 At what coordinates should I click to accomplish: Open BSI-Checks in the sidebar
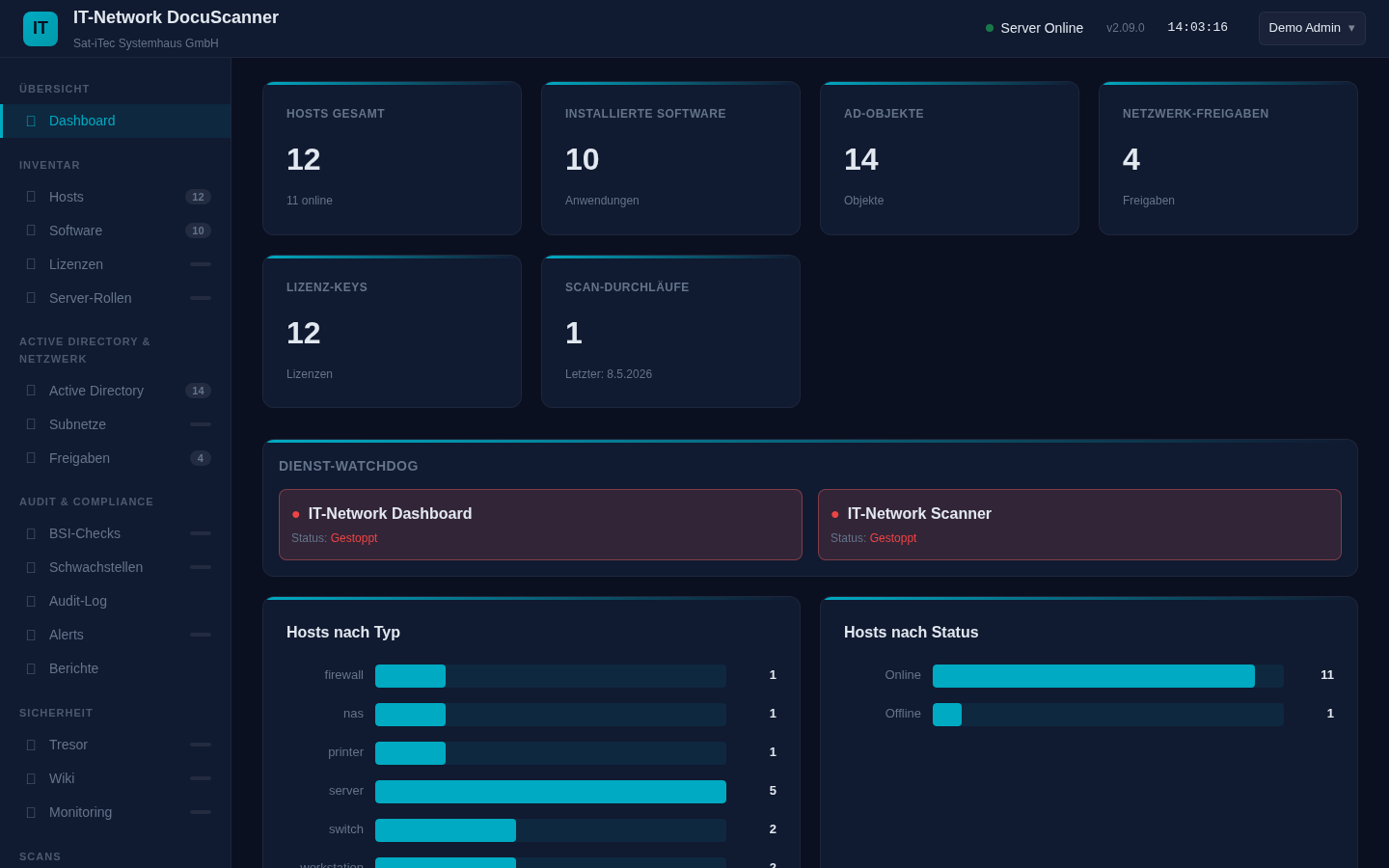click(116, 533)
